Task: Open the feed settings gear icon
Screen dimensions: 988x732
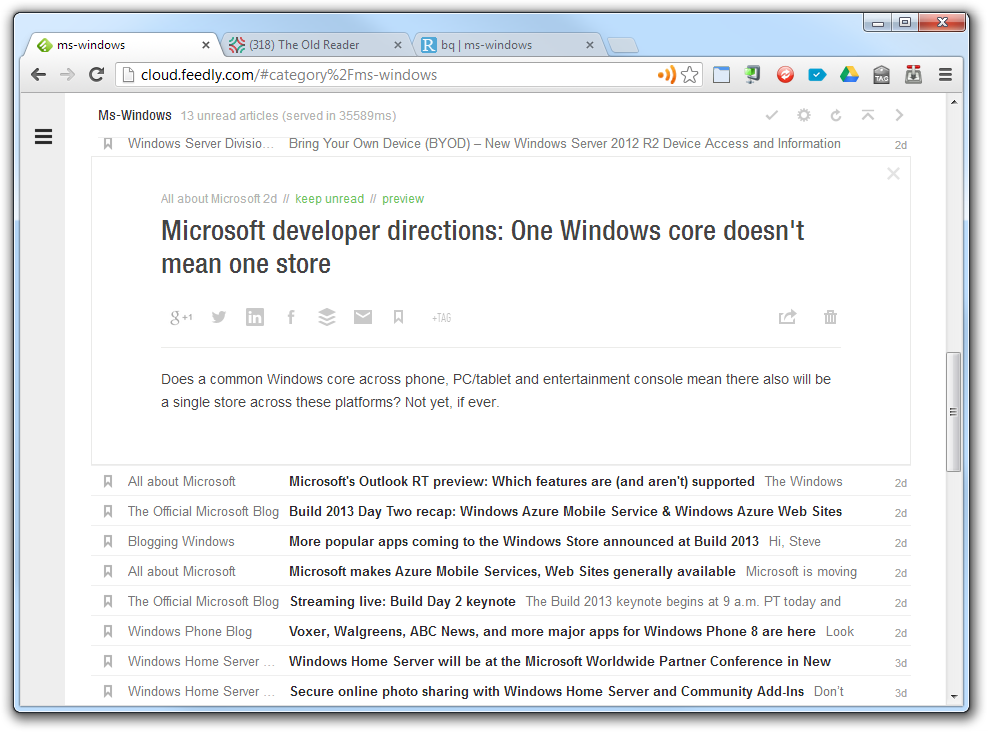Action: tap(804, 115)
